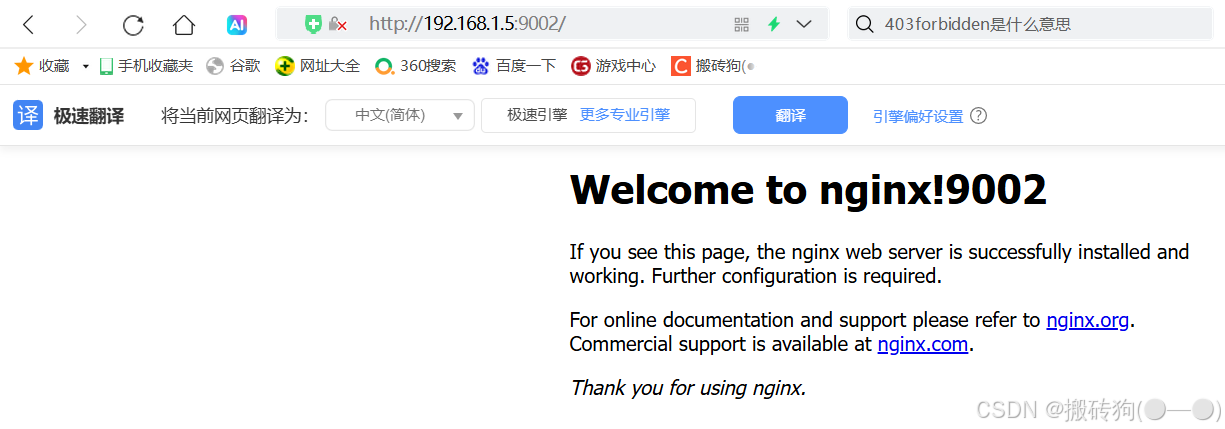Image resolution: width=1225 pixels, height=429 pixels.
Task: Click the 'Welcome to nginx!9002' heading
Action: pos(808,190)
